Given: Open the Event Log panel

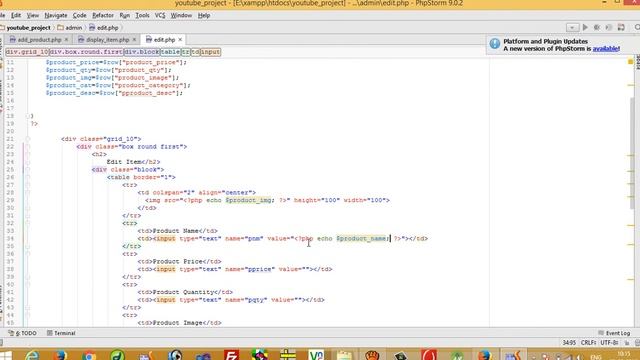Looking at the screenshot, I should 614,333.
